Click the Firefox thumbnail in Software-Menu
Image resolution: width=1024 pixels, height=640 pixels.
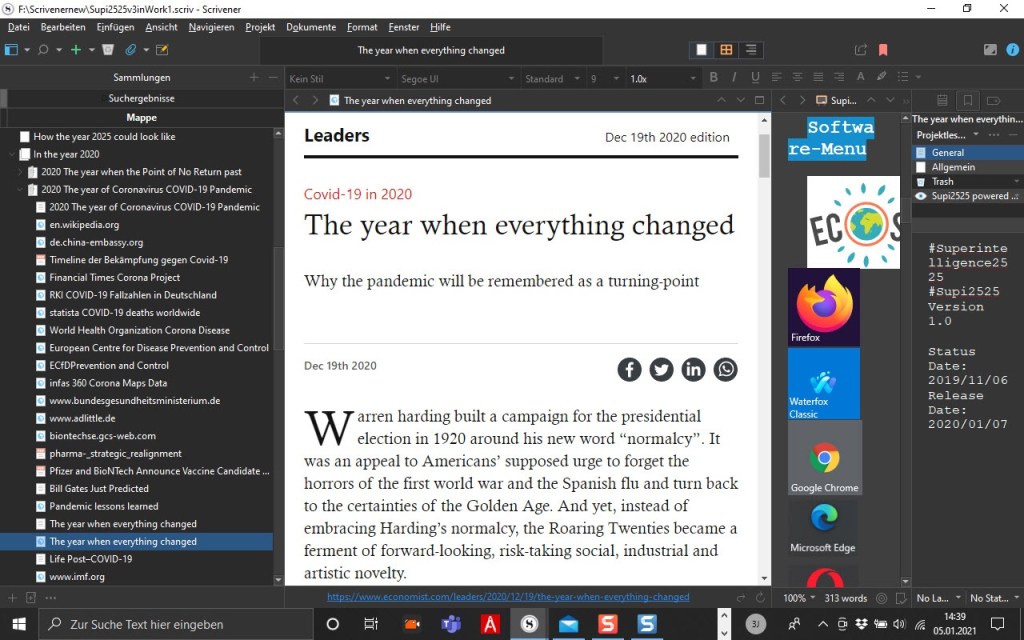(x=824, y=306)
